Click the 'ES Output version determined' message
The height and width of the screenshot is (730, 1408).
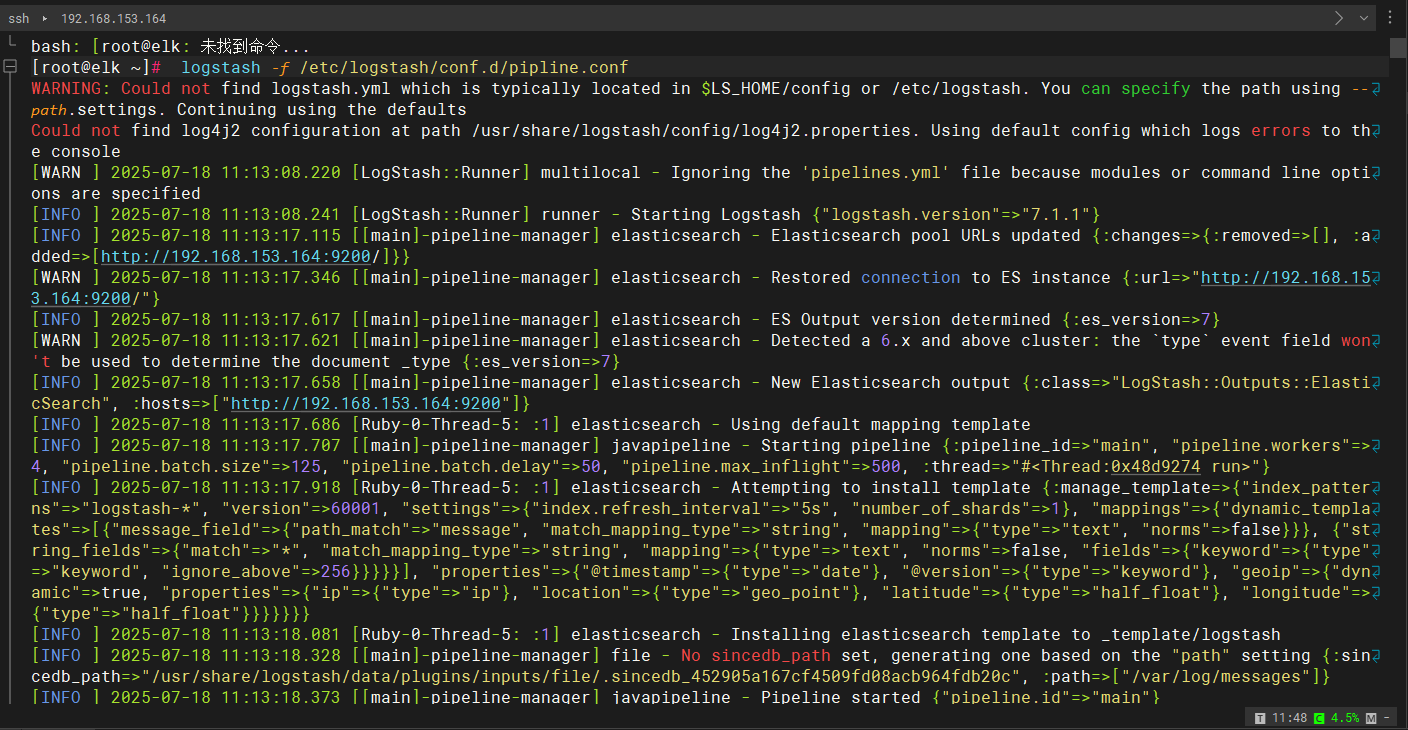tap(910, 320)
